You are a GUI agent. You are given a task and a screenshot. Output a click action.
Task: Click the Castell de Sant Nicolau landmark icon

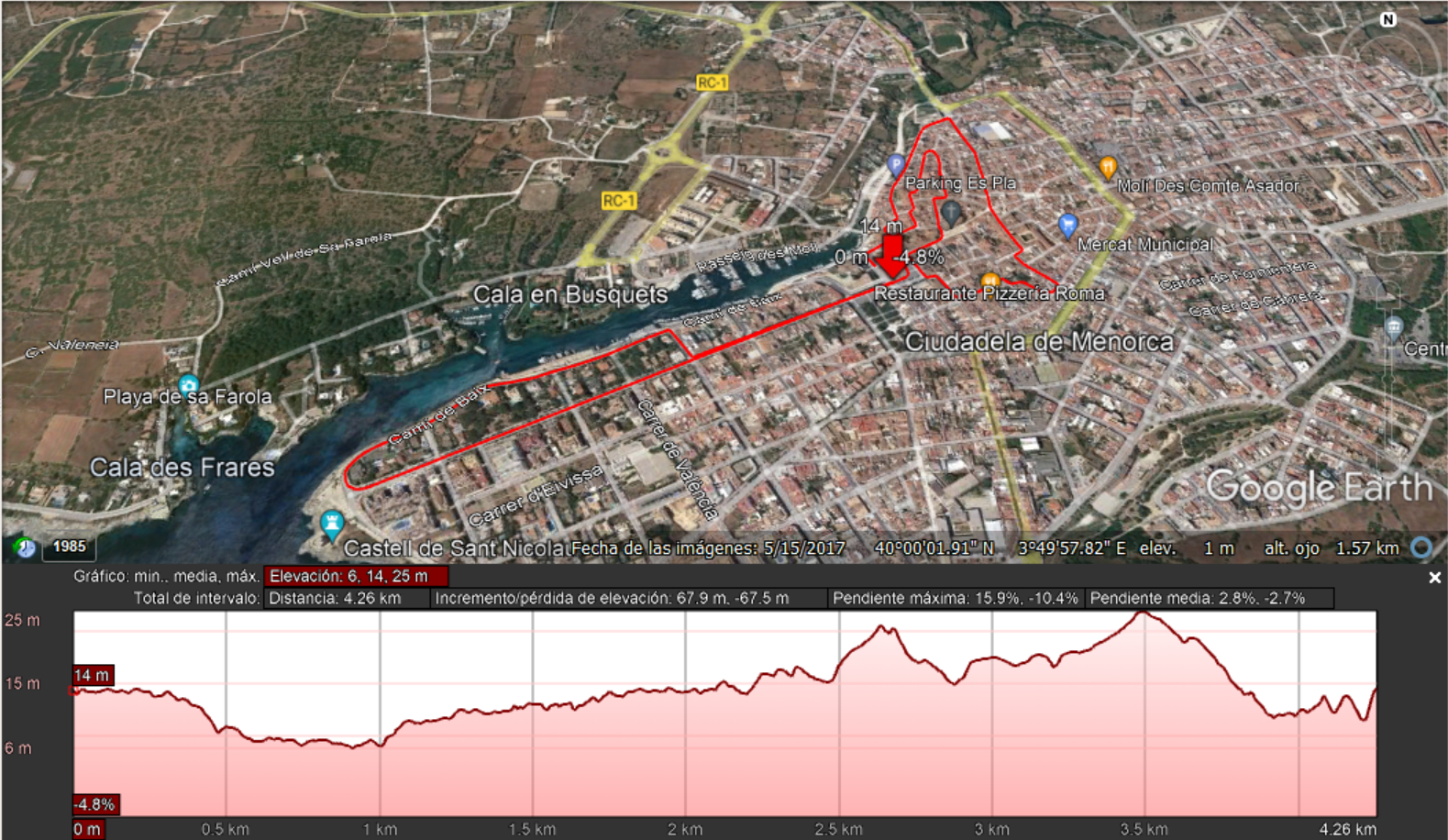(x=331, y=525)
